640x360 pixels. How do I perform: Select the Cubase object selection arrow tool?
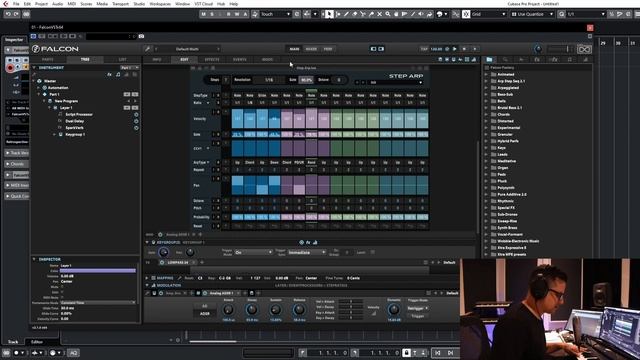coord(329,14)
